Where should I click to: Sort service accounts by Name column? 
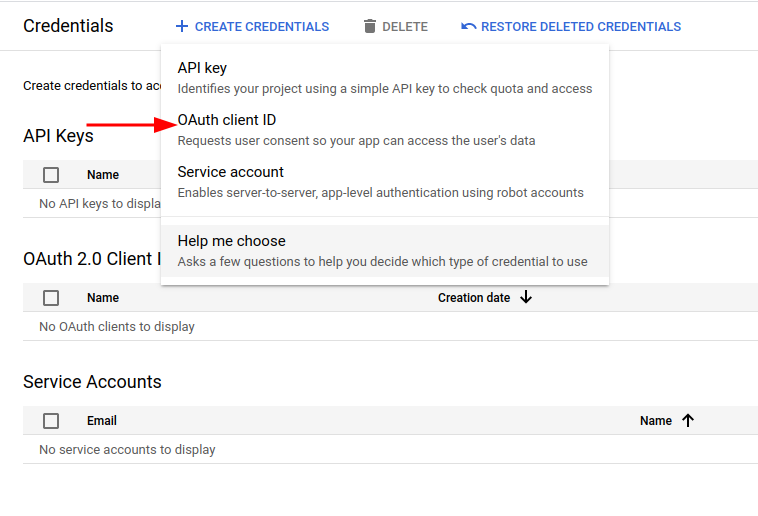point(656,421)
